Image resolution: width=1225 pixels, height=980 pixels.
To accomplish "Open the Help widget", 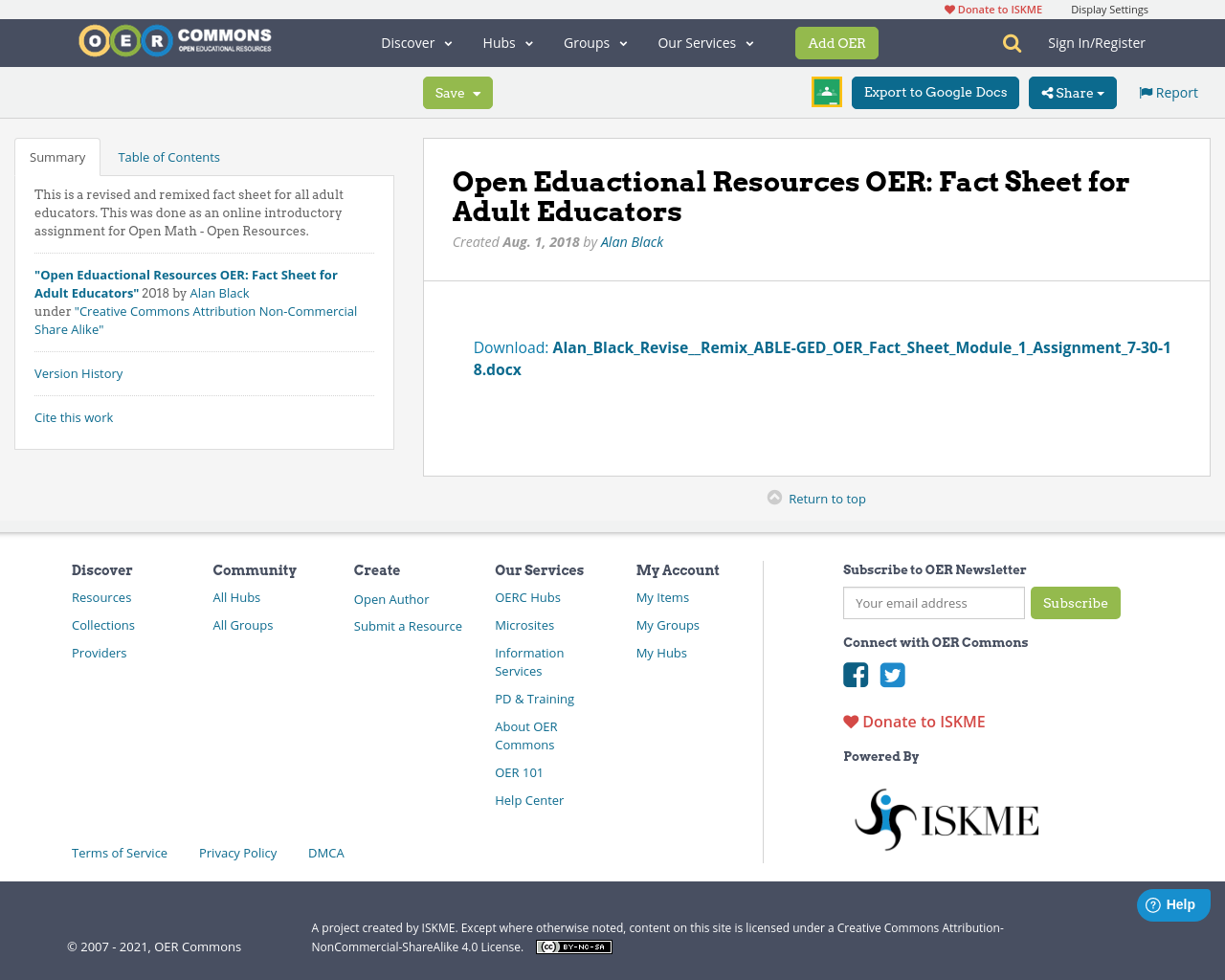I will click(x=1173, y=903).
